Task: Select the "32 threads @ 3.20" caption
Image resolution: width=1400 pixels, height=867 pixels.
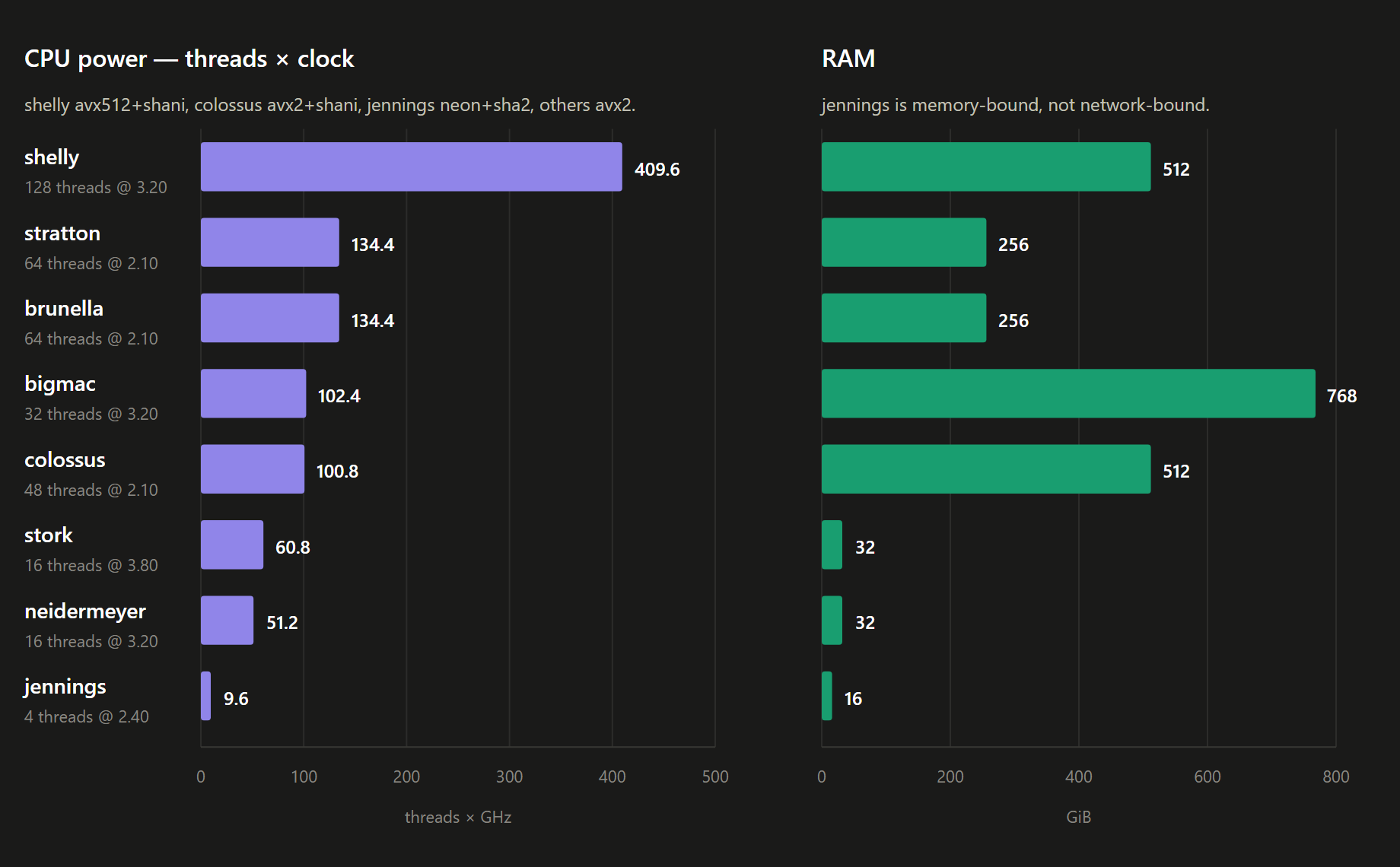Action: 91,414
